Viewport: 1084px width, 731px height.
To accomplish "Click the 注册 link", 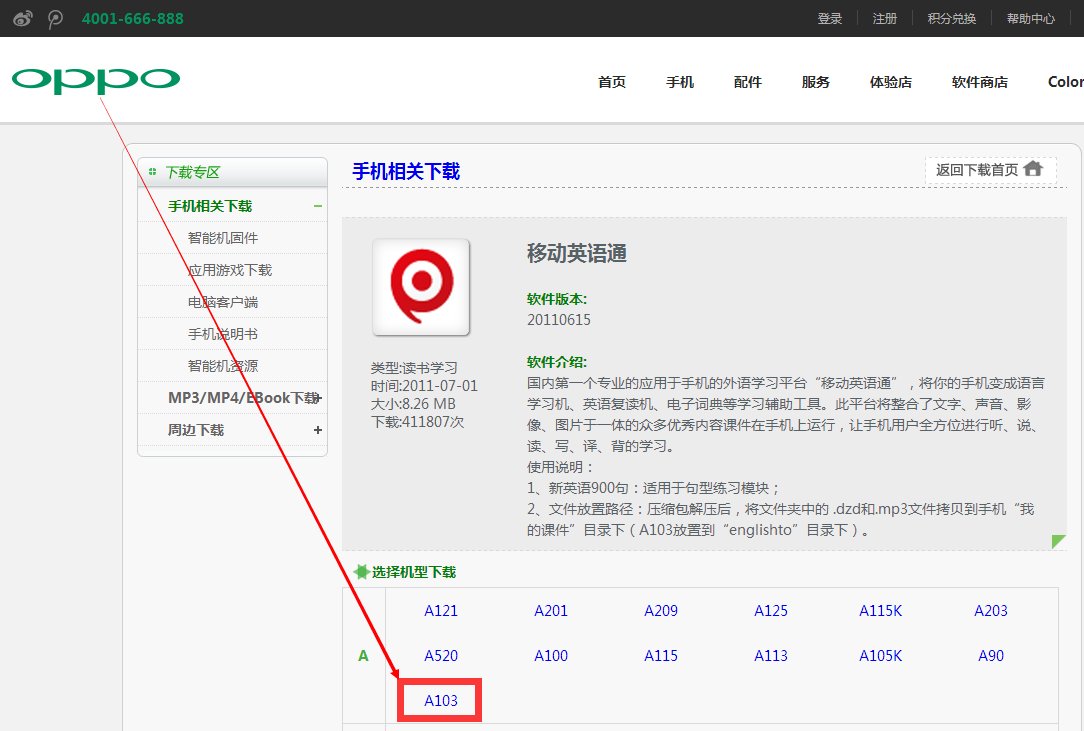I will tap(885, 19).
